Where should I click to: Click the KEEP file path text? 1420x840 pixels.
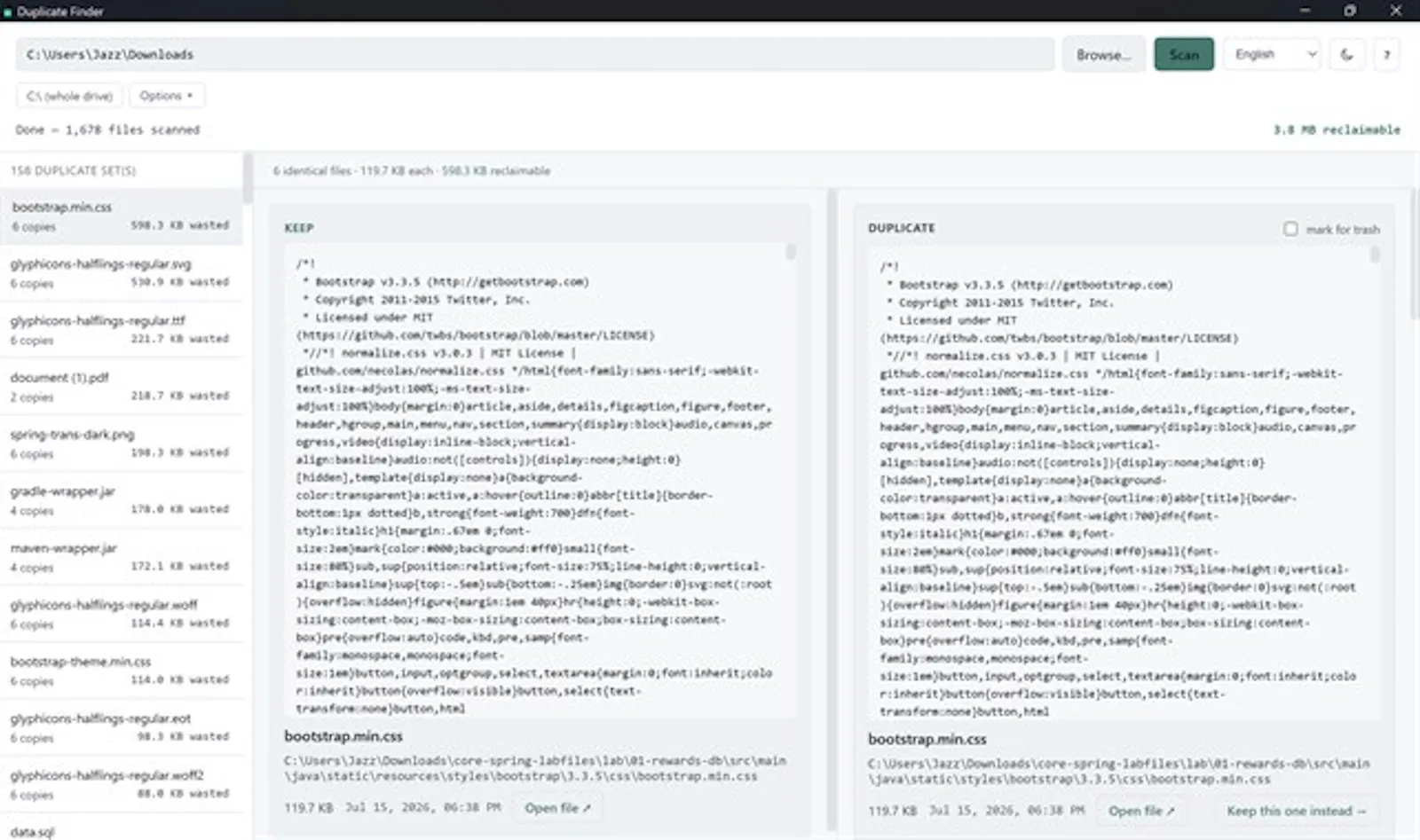[x=535, y=768]
